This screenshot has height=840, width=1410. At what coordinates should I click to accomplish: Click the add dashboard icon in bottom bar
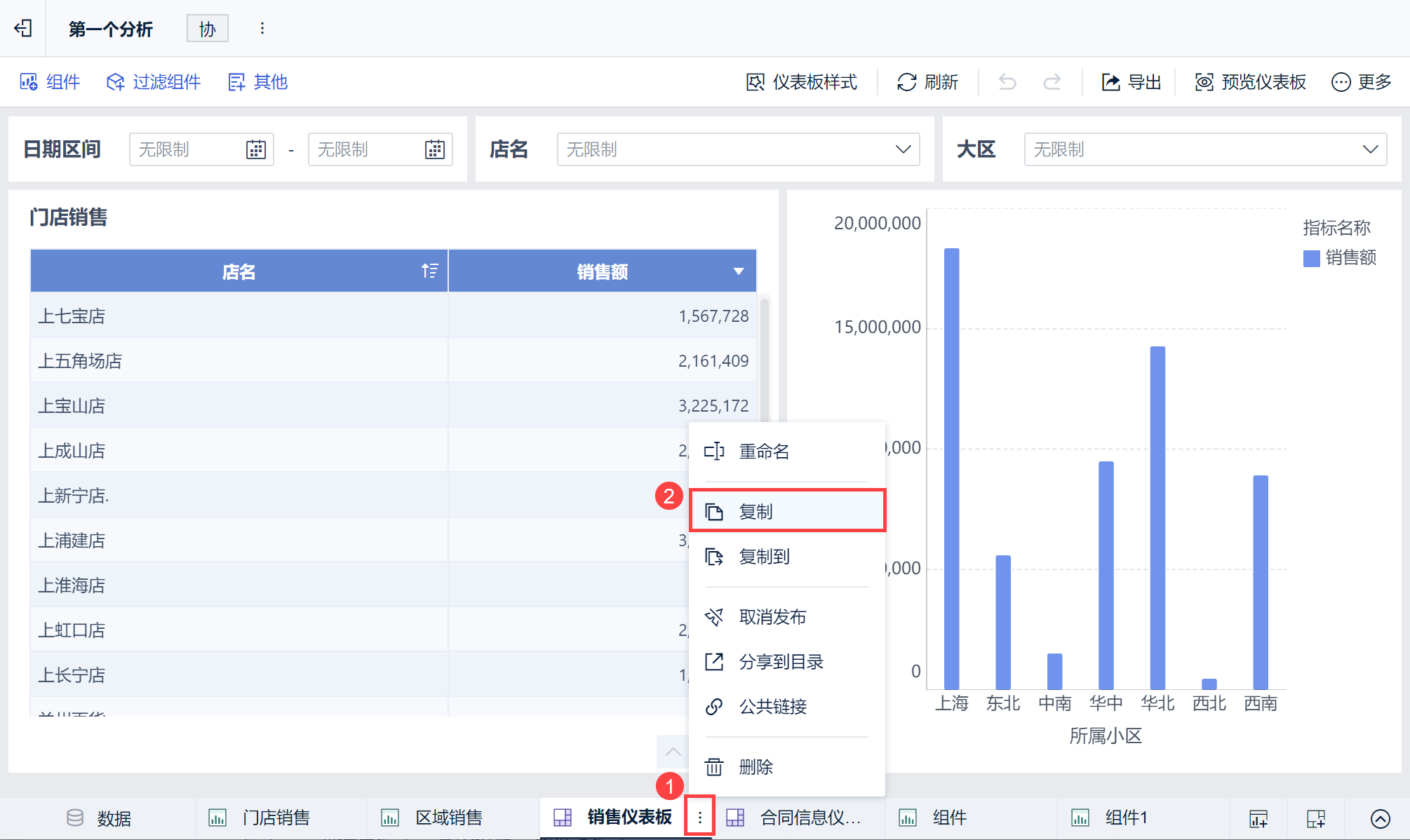click(1315, 818)
